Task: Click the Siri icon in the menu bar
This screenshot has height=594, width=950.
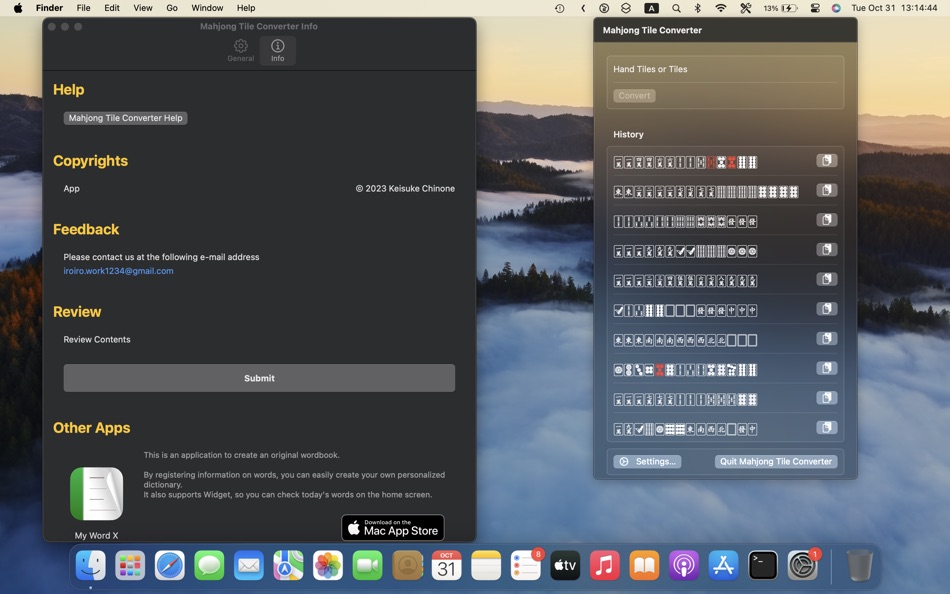Action: 836,8
